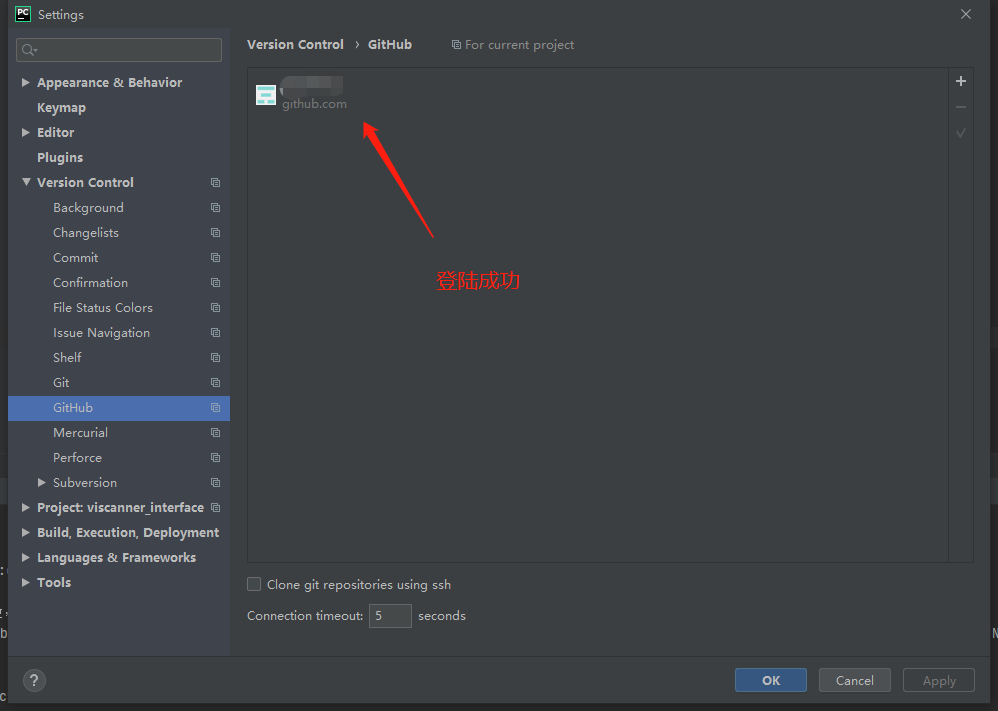Select Background under Version Control
Image resolution: width=998 pixels, height=711 pixels.
pyautogui.click(x=88, y=208)
